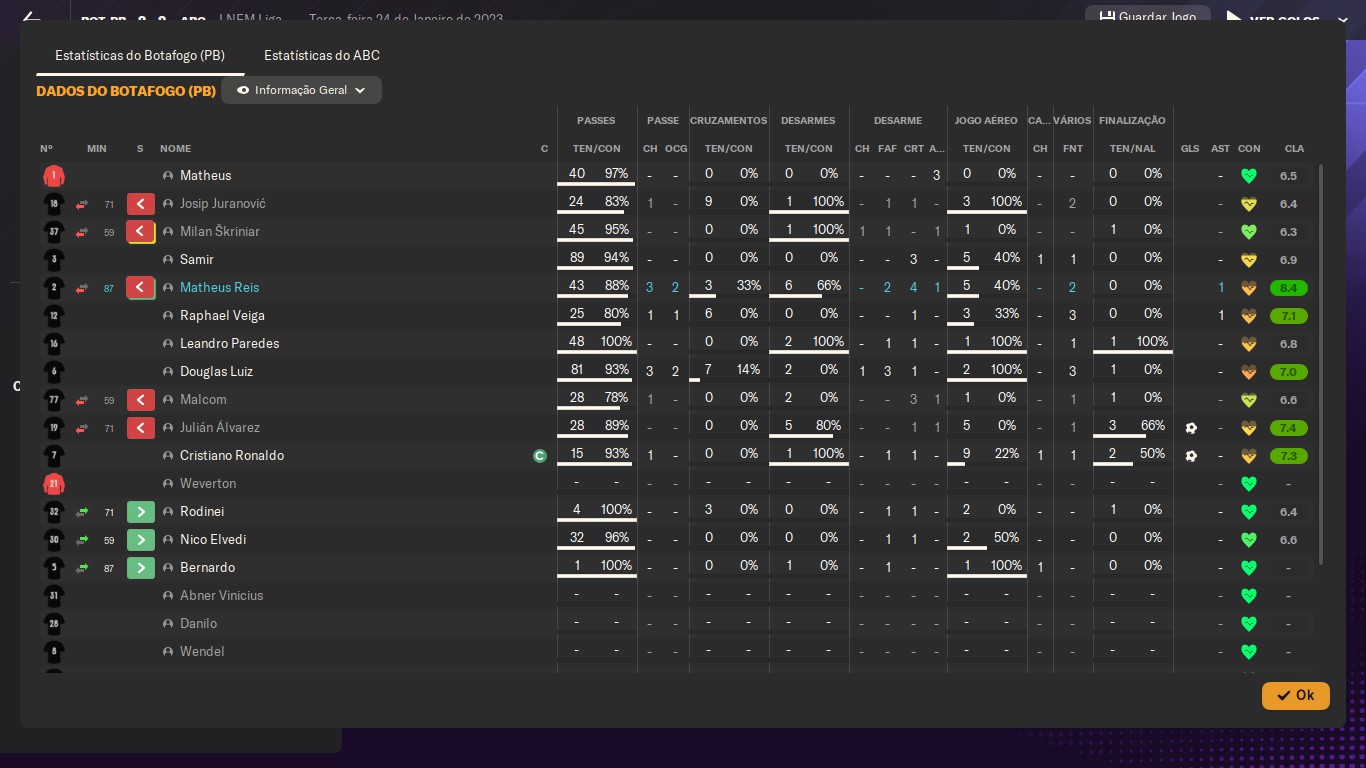This screenshot has width=1366, height=768.
Task: Click swap arrows icon in Malcom row
Action: (x=82, y=400)
